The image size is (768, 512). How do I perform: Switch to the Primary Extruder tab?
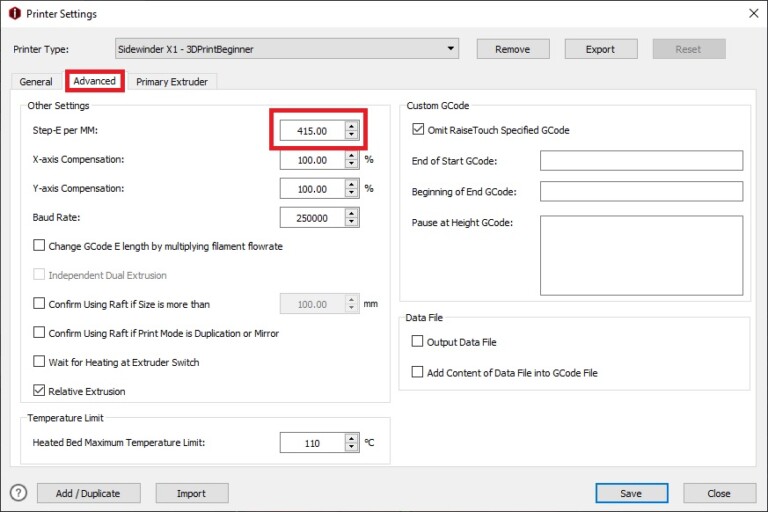click(x=172, y=82)
